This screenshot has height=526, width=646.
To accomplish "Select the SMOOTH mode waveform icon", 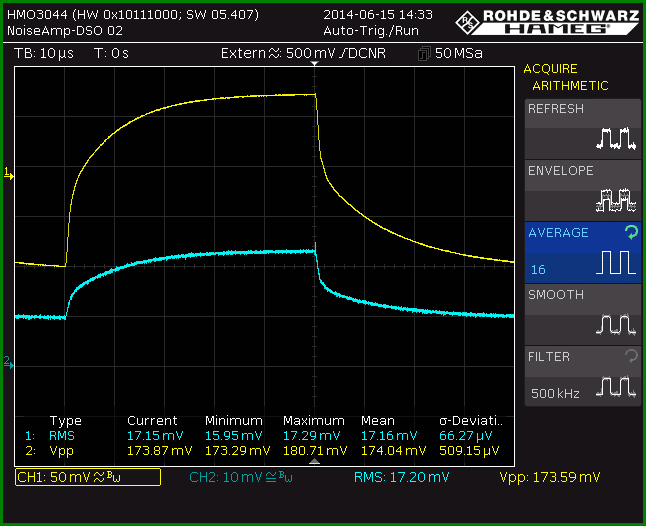I will click(x=616, y=325).
